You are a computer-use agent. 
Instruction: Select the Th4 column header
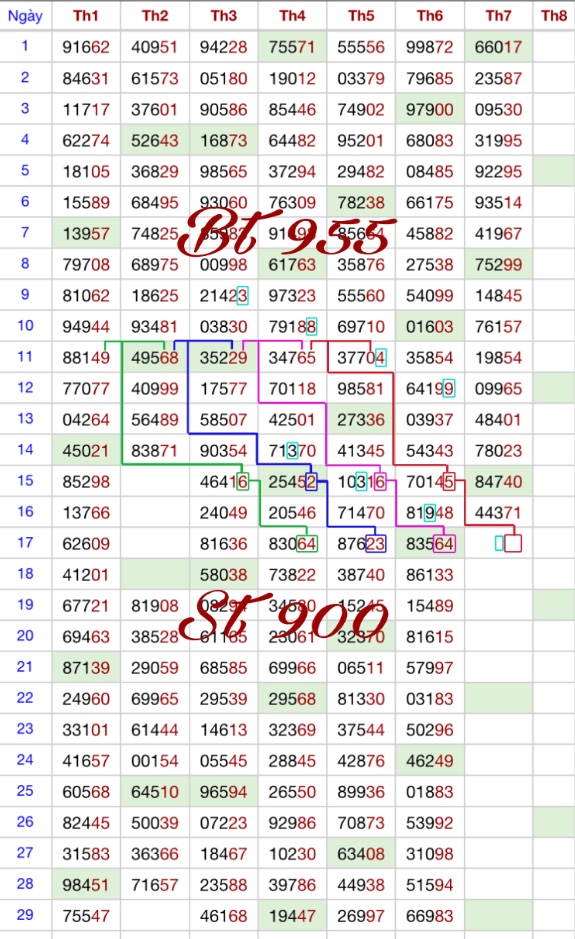coord(292,16)
